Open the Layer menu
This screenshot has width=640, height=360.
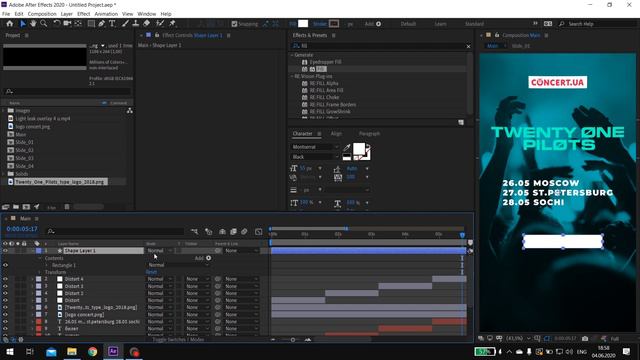click(x=67, y=14)
